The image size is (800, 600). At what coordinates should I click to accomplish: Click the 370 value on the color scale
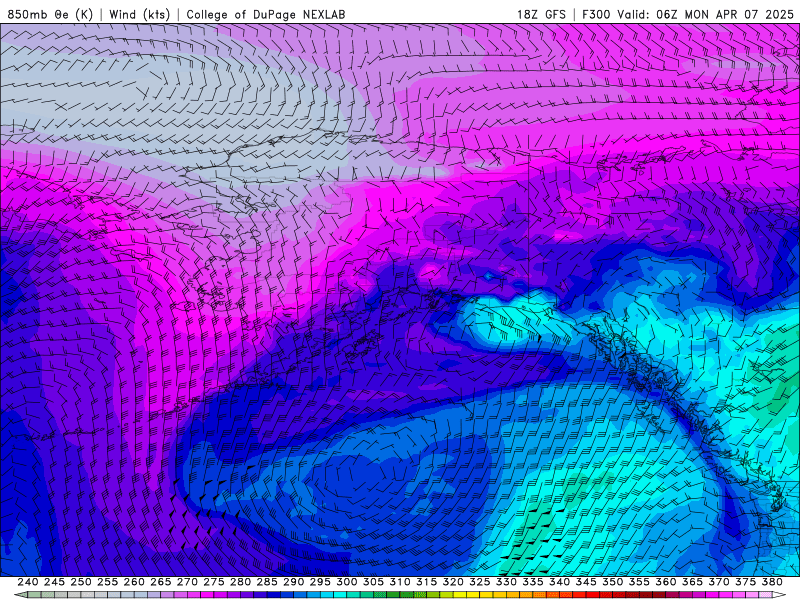718,582
